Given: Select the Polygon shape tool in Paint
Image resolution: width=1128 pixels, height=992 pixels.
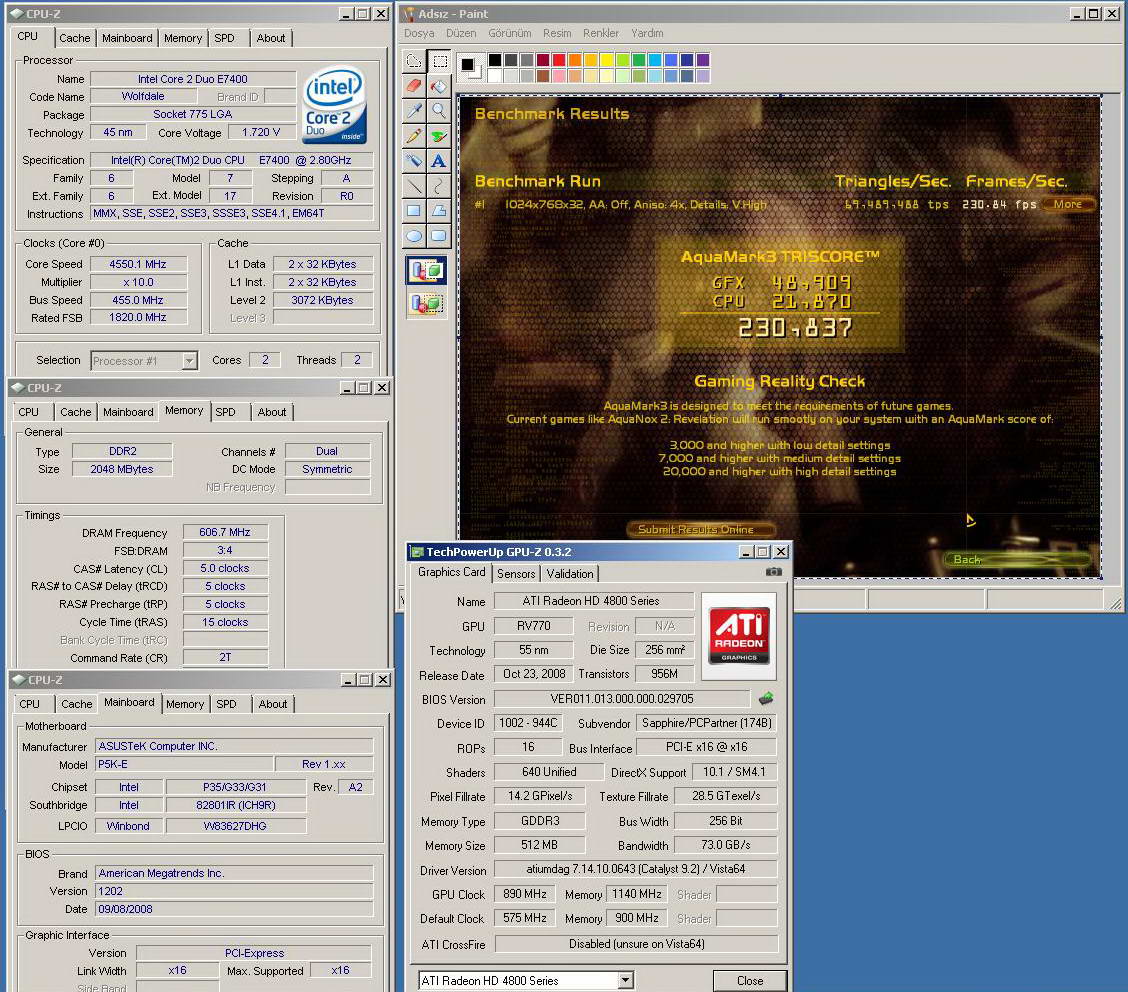Looking at the screenshot, I should point(439,211).
